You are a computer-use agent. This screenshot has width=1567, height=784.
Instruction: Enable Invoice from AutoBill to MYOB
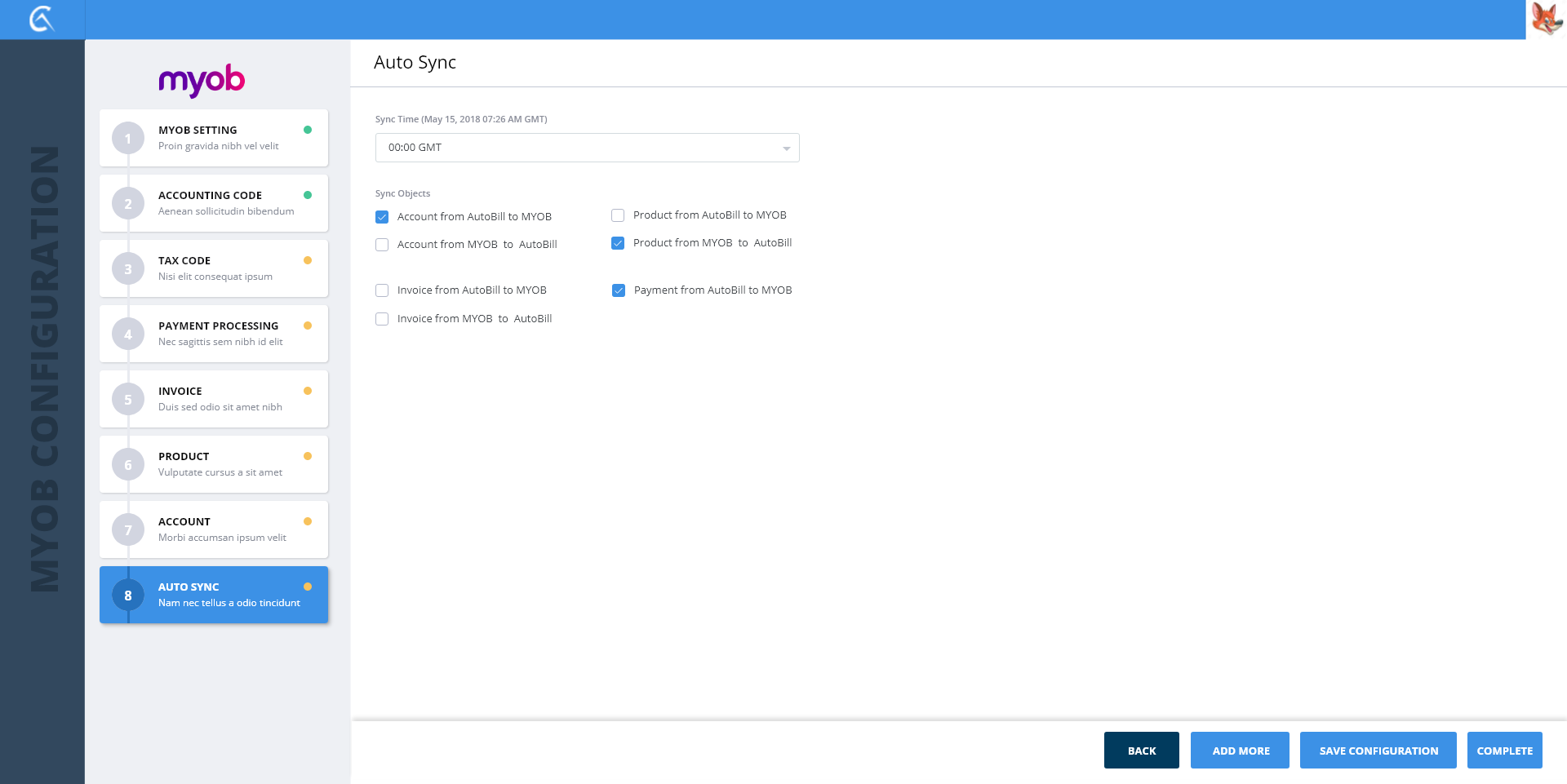pos(382,290)
